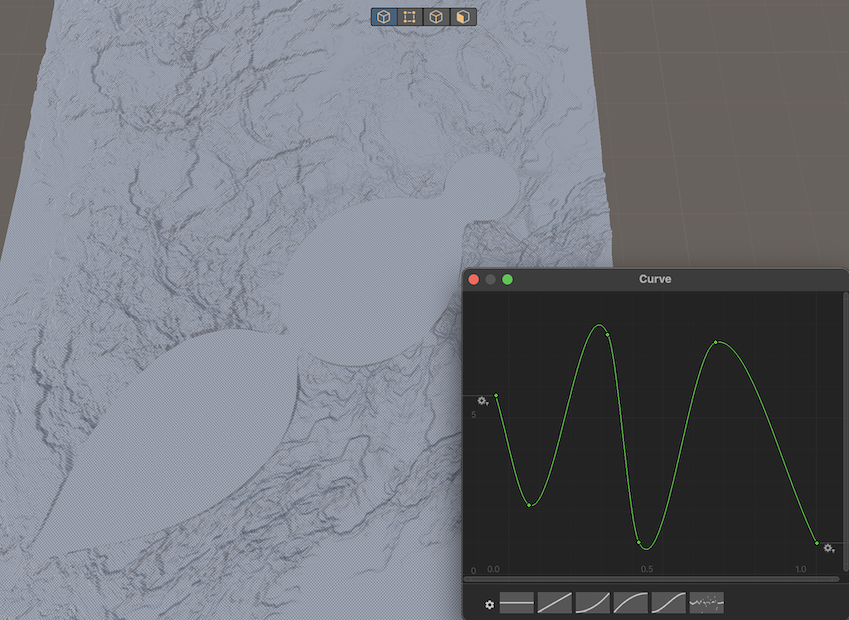
Task: Select the first keyframe at curve start
Action: coord(496,396)
